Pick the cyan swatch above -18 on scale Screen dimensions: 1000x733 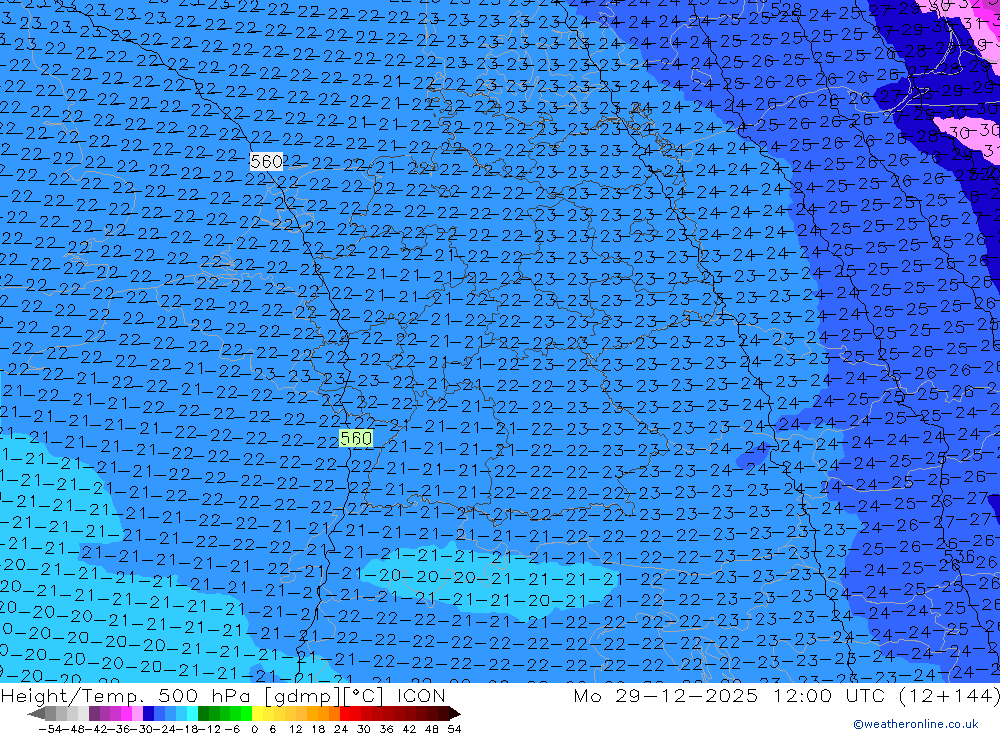pos(192,714)
